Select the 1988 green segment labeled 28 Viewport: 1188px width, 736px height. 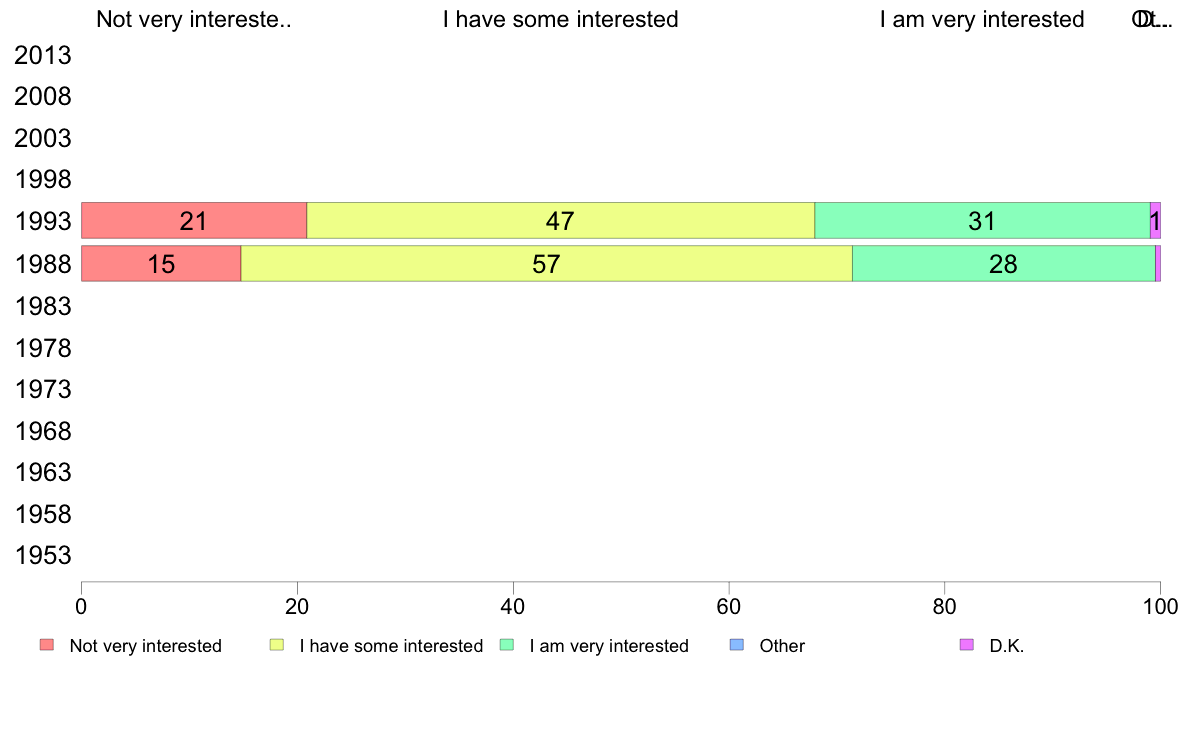[x=1003, y=264]
